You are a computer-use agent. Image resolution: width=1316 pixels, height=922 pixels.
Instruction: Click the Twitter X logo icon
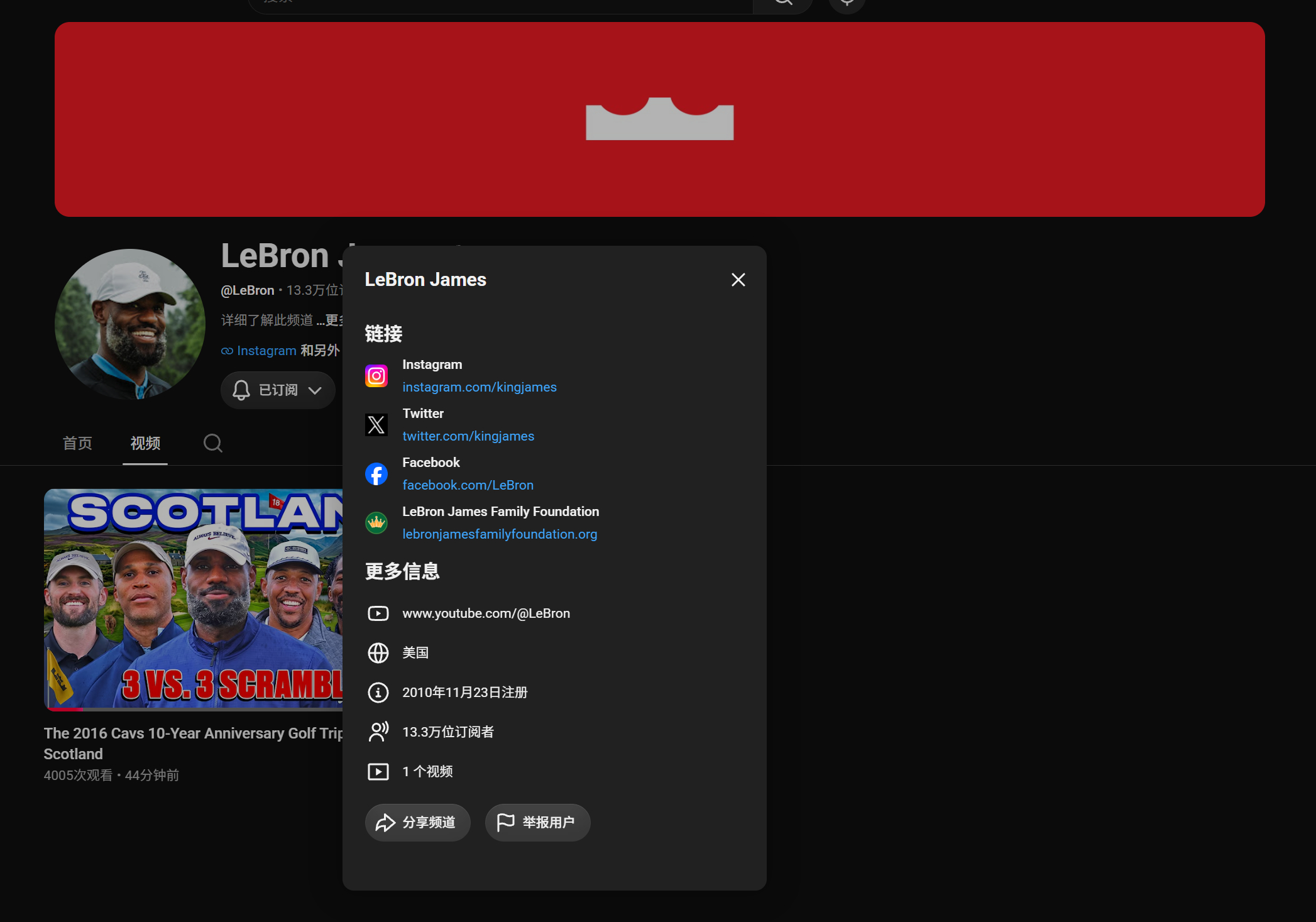click(x=376, y=425)
